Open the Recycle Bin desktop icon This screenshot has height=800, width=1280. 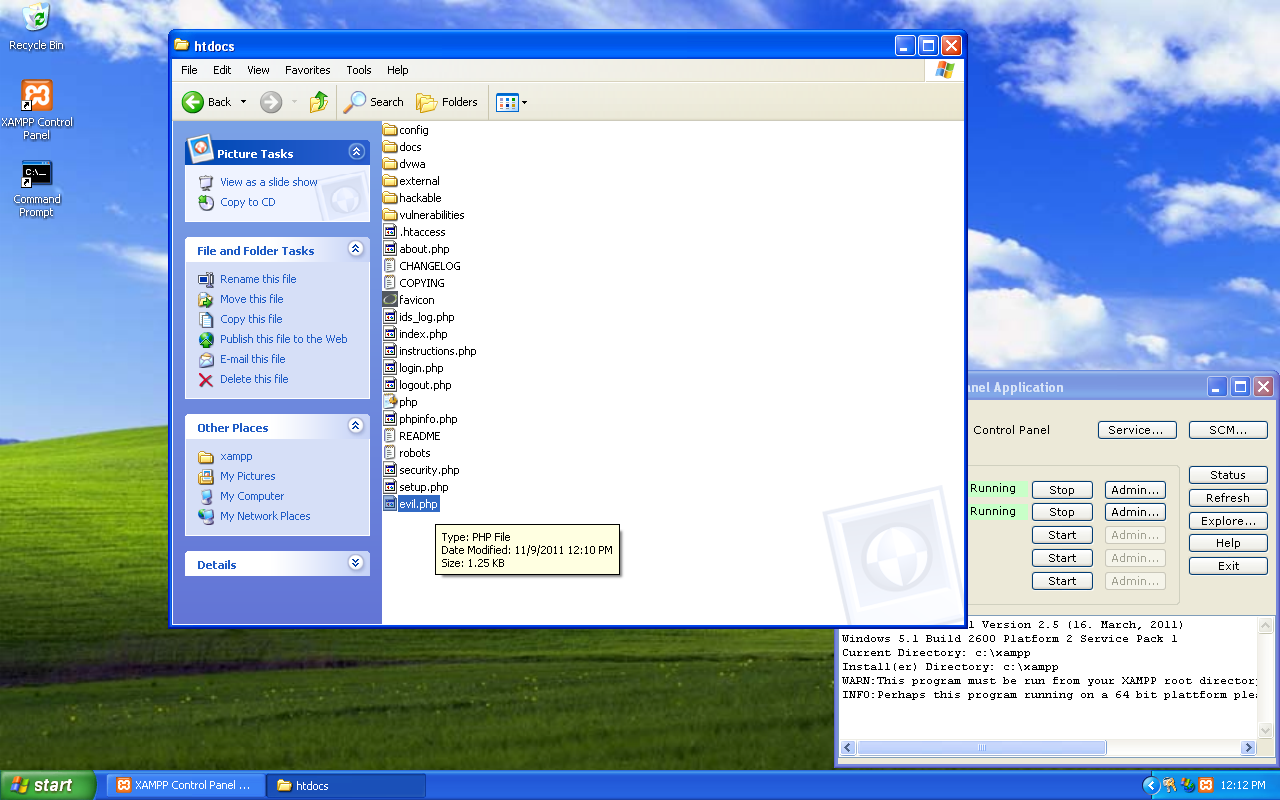click(x=36, y=27)
